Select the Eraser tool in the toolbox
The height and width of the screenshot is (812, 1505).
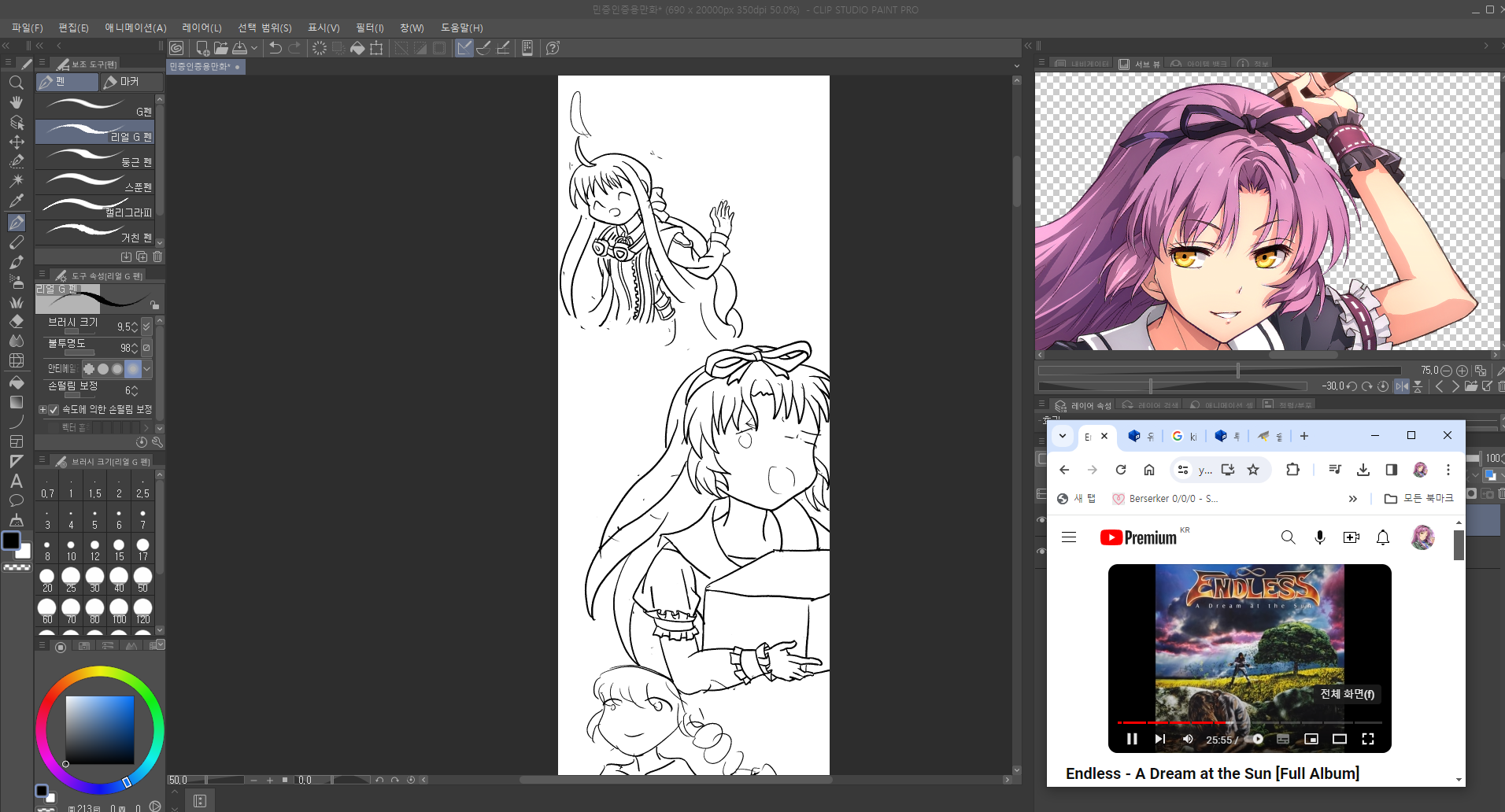click(17, 322)
